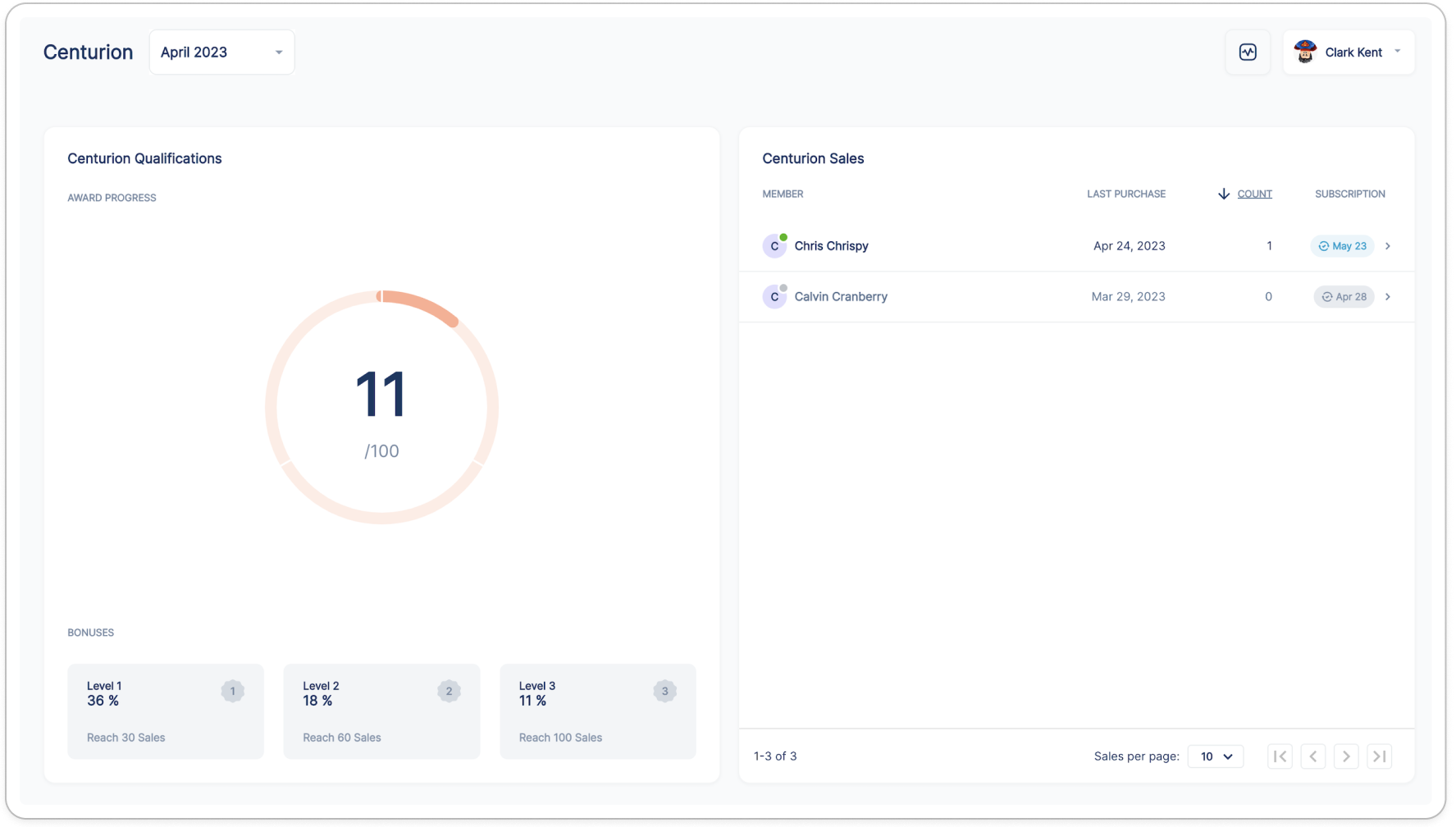The width and height of the screenshot is (1456, 827).
Task: Expand the Clark Kent user menu
Action: (x=1397, y=52)
